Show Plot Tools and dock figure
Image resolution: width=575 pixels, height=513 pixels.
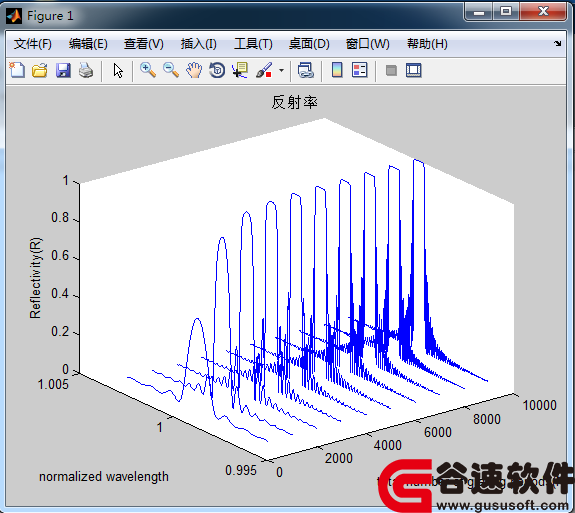pyautogui.click(x=414, y=70)
